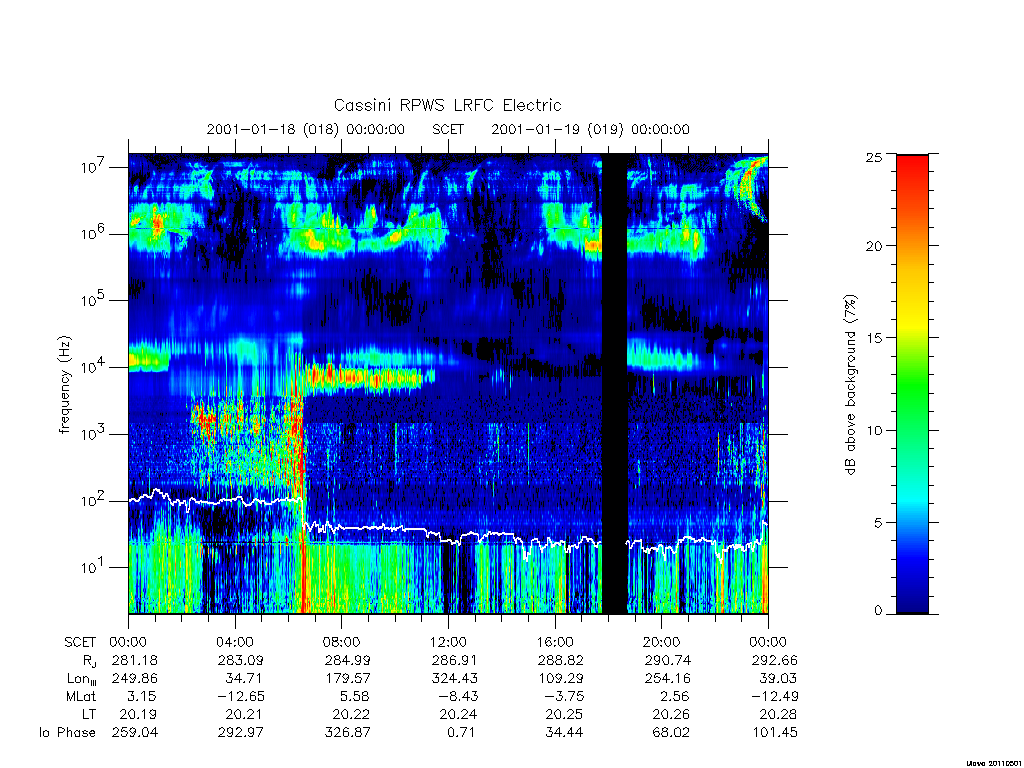Screen dimensions: 1024x768
Task: Click the plot title "Cassini RPWS LRFC Electric"
Action: (x=447, y=105)
